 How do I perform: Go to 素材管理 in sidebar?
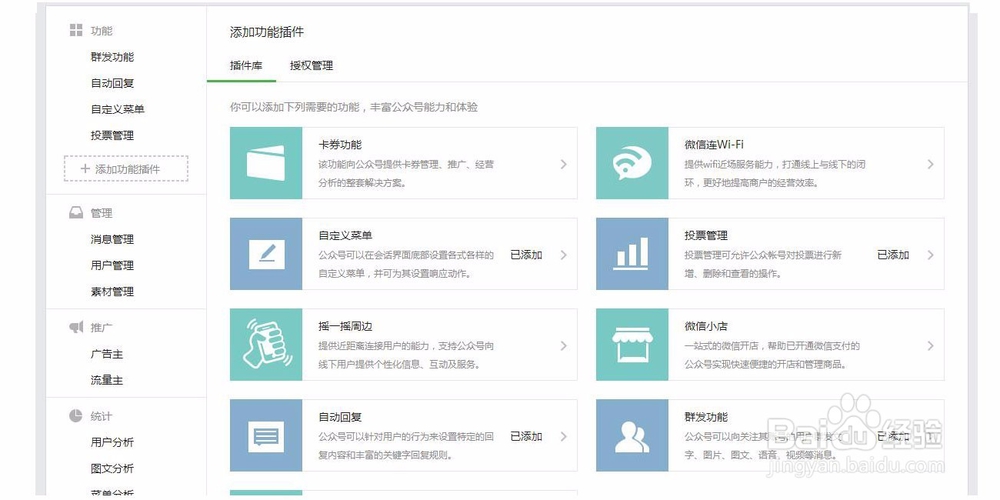click(x=112, y=291)
